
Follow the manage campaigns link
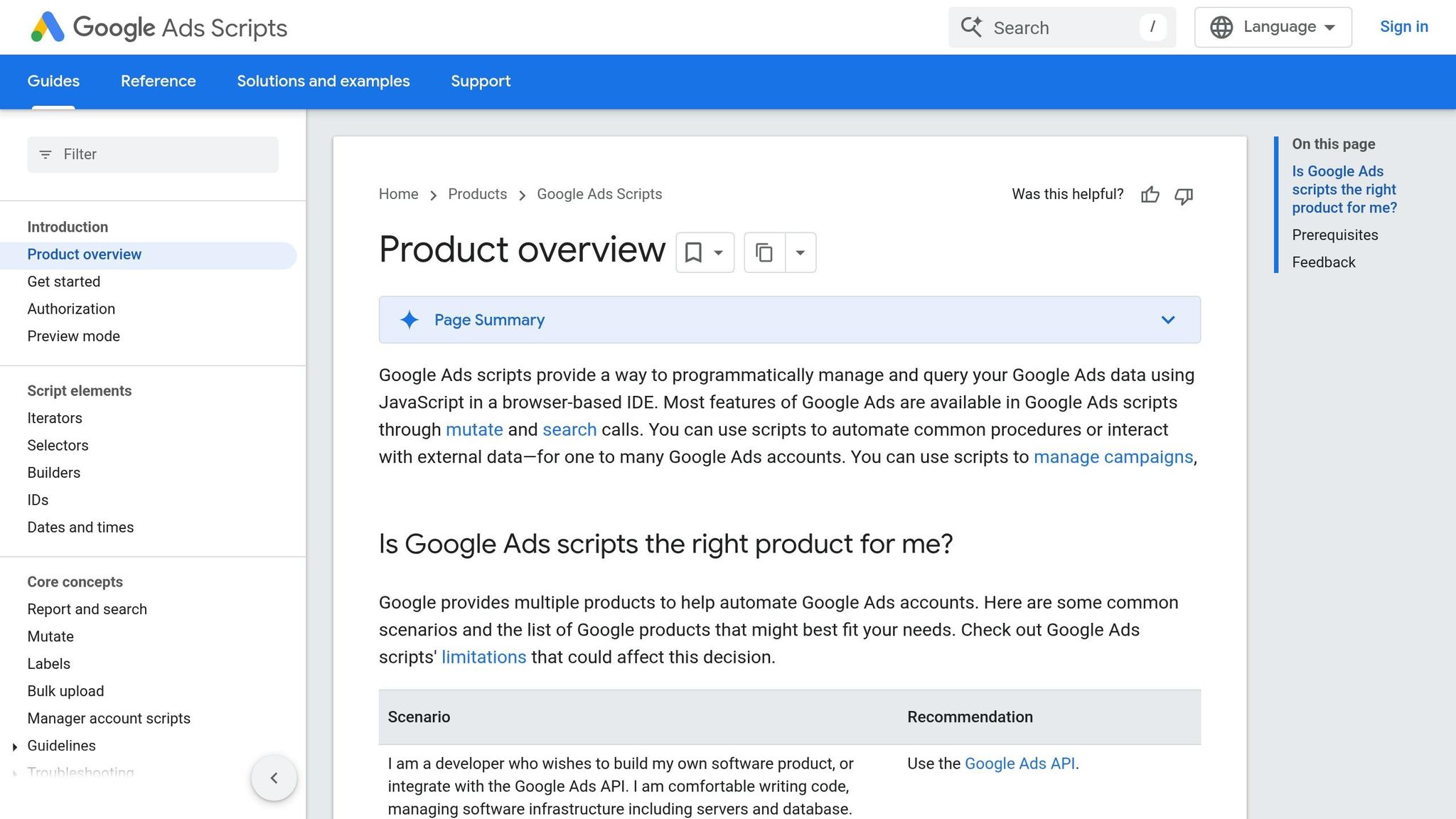tap(1113, 457)
